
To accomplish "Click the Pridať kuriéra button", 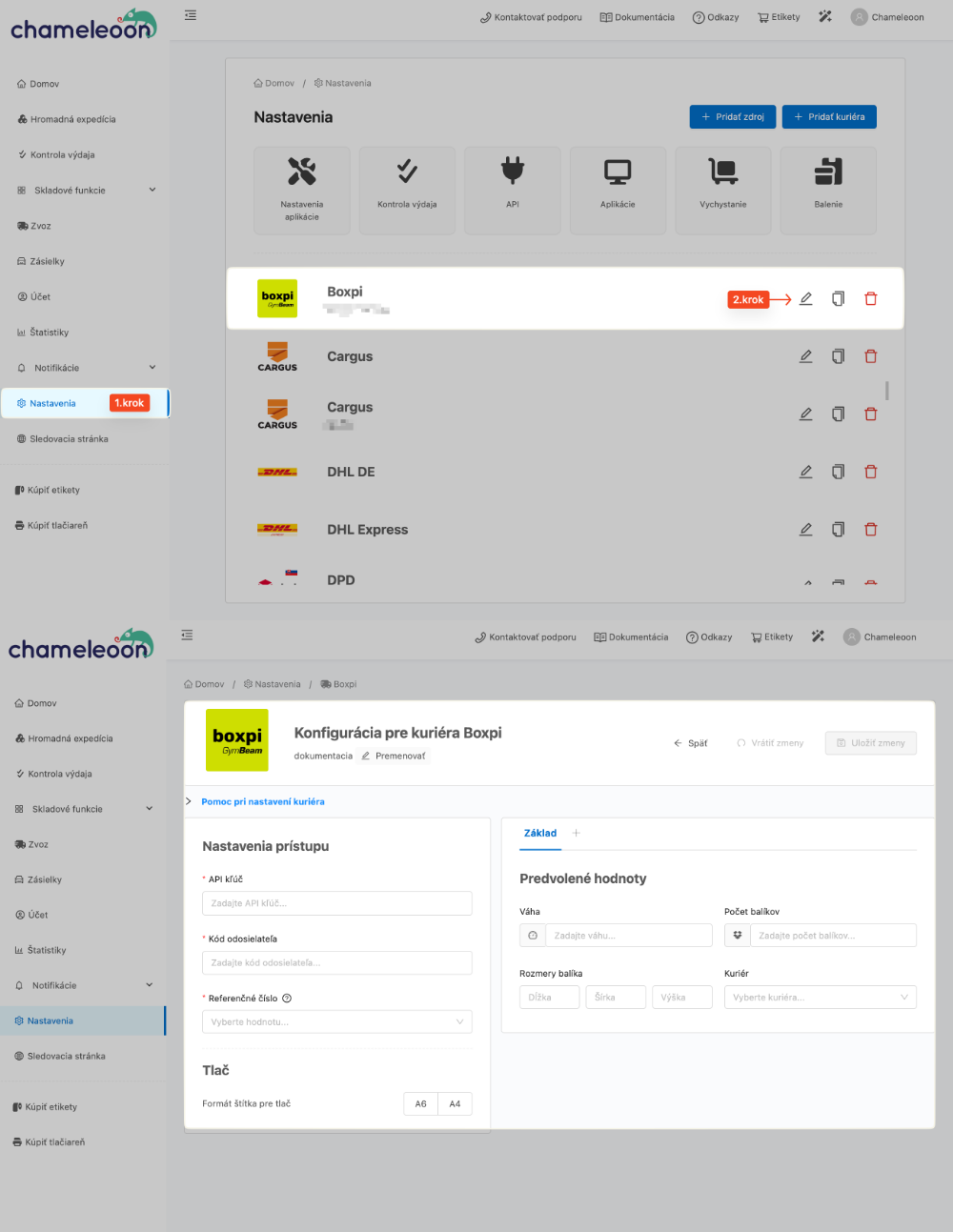I will click(x=829, y=117).
